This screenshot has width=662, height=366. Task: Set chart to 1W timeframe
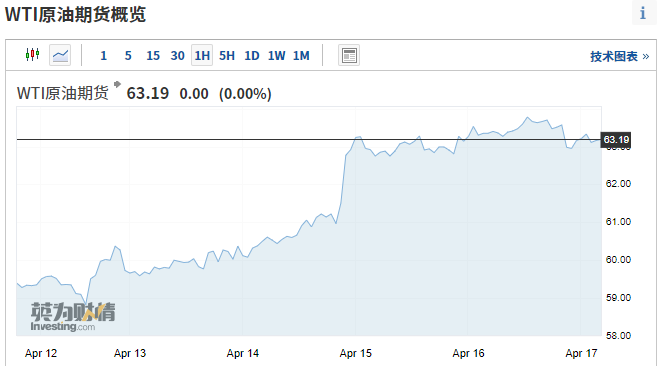tap(277, 56)
